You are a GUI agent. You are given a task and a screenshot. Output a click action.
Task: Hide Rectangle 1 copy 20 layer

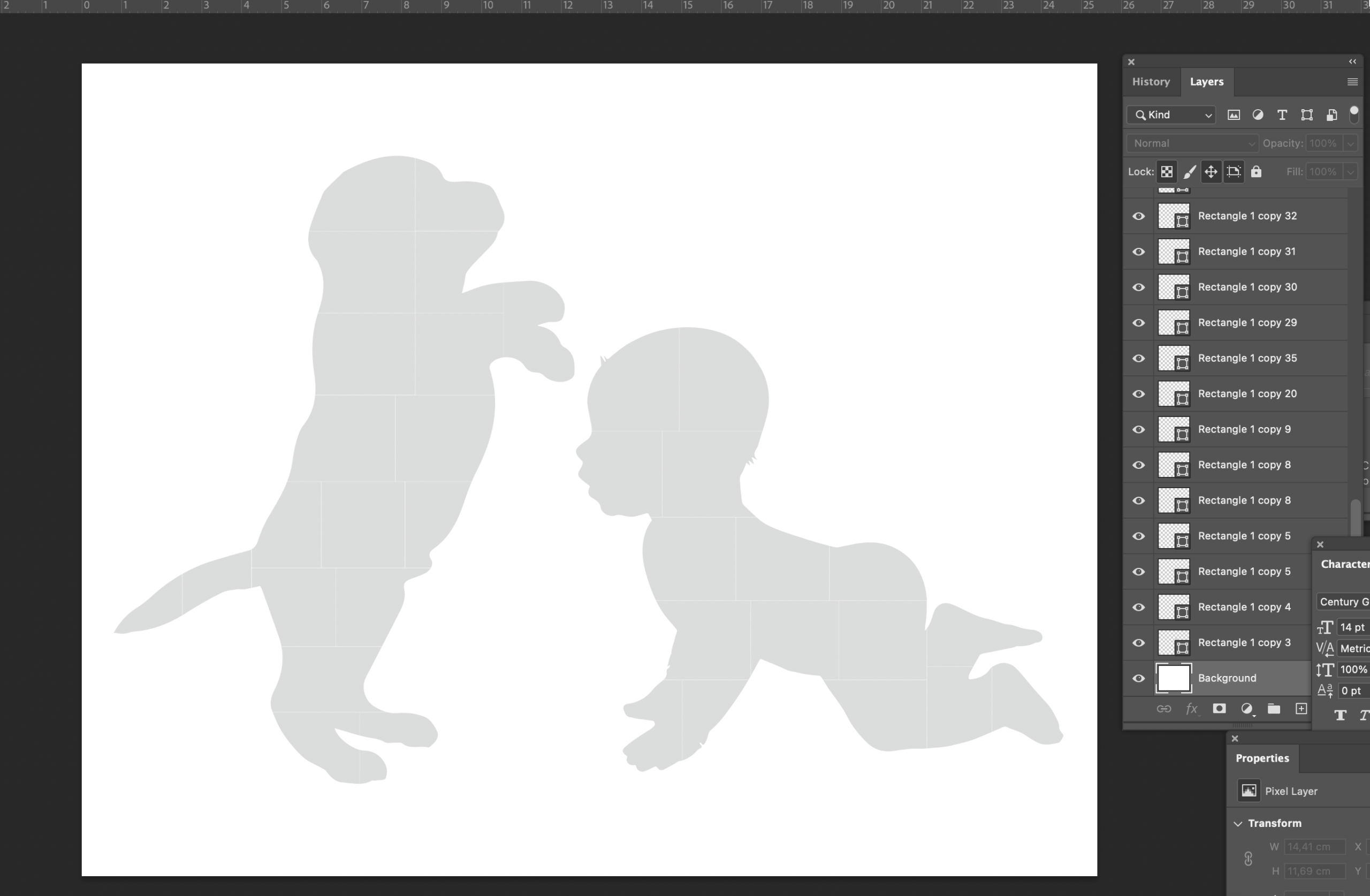coord(1139,394)
